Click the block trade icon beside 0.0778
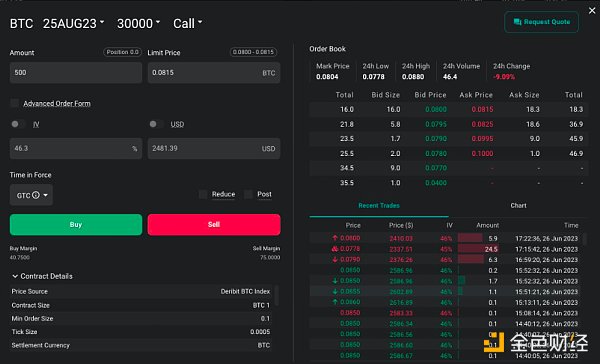 [x=335, y=249]
